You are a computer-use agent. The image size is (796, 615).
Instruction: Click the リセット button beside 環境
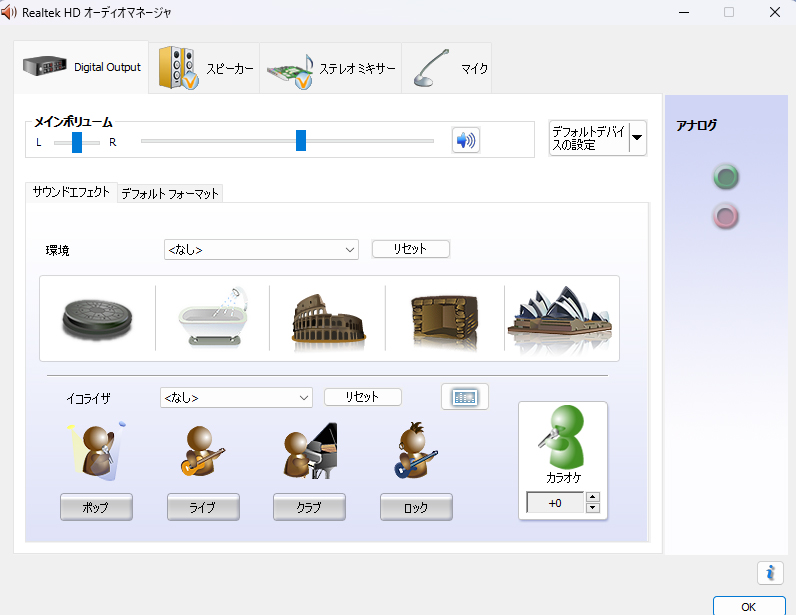(x=410, y=249)
